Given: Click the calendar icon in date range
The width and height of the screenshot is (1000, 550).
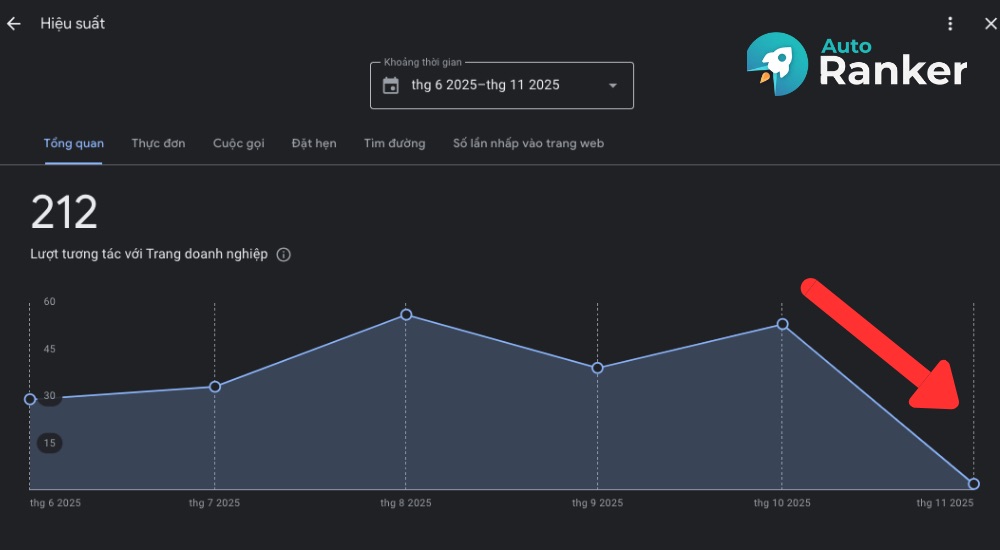Looking at the screenshot, I should pyautogui.click(x=391, y=86).
